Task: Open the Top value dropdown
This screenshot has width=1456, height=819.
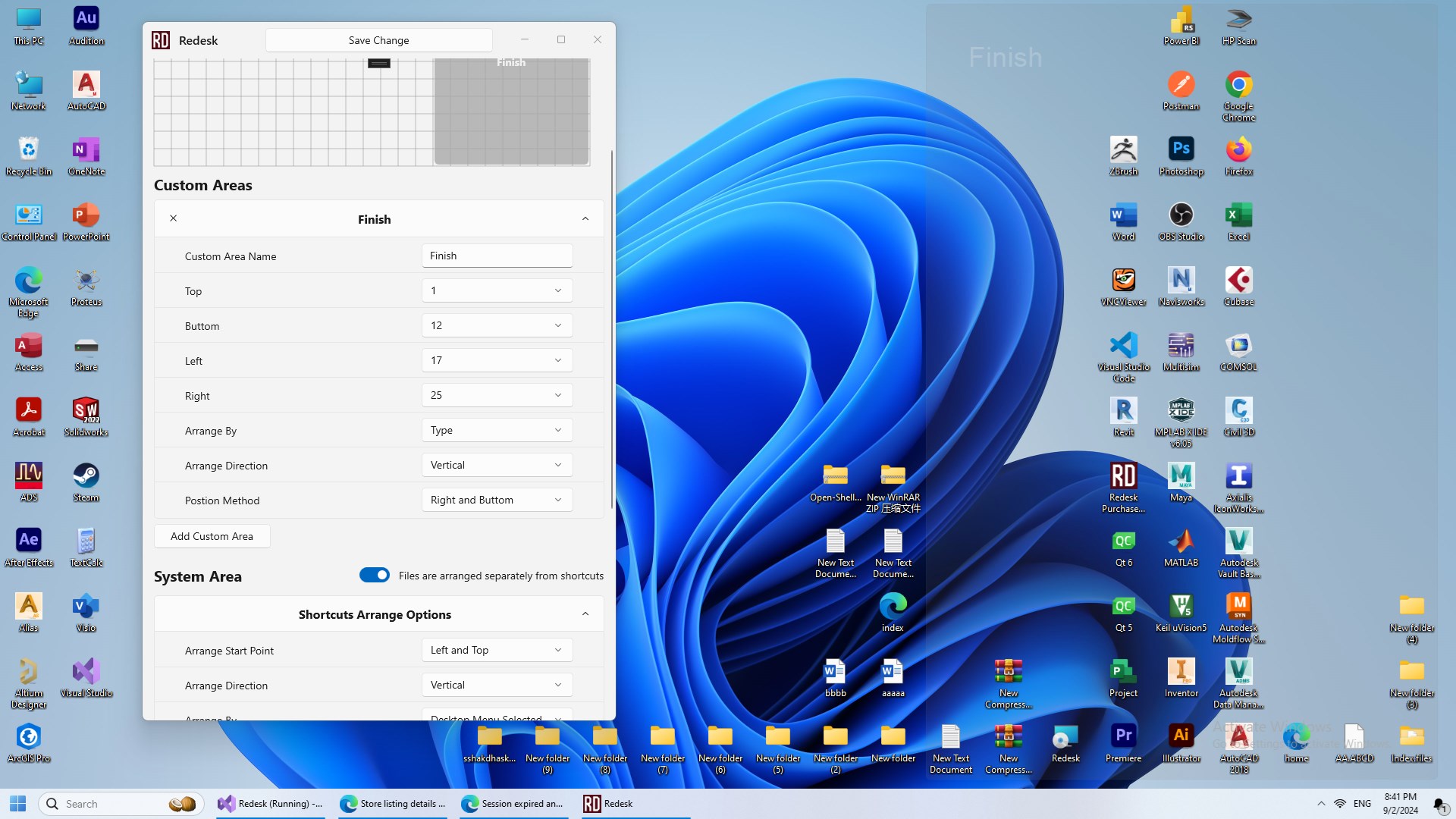Action: tap(497, 290)
